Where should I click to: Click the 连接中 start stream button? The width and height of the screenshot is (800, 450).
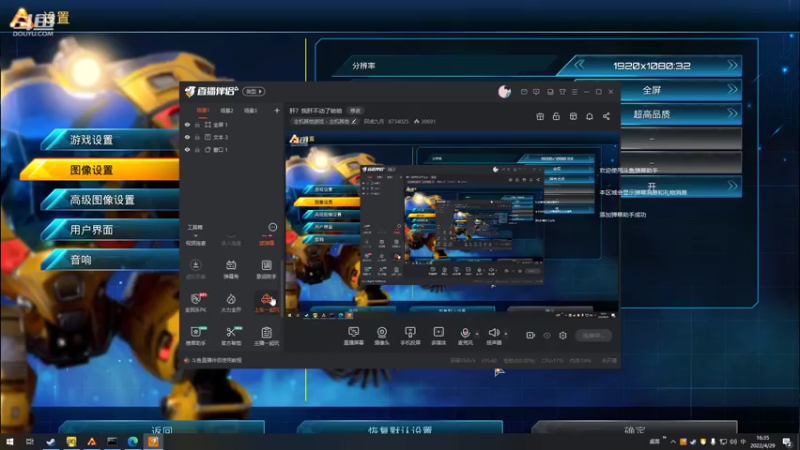pyautogui.click(x=593, y=336)
